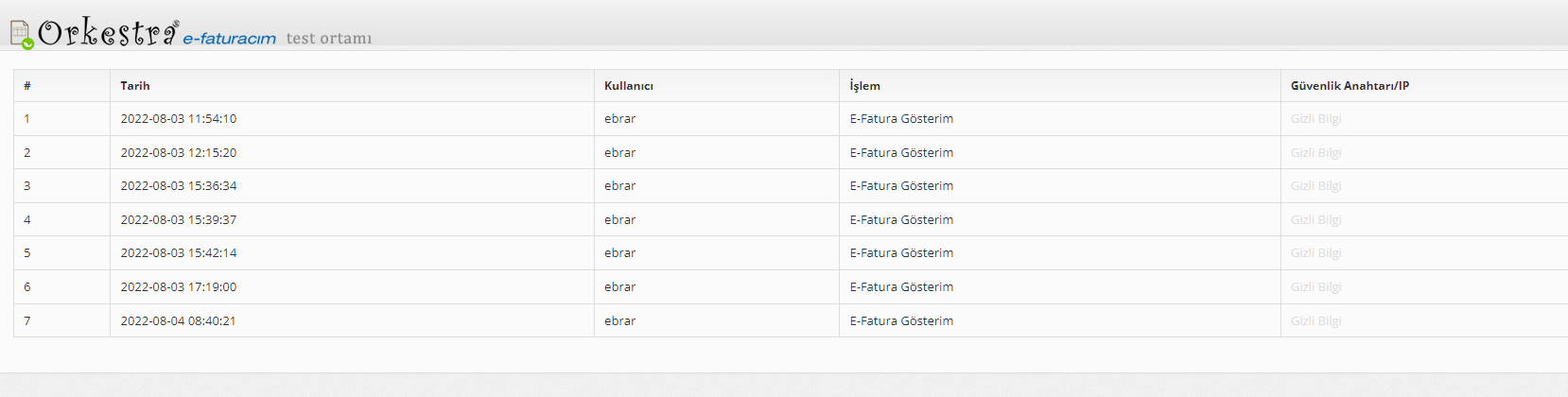Click the test ortamı label

[329, 39]
